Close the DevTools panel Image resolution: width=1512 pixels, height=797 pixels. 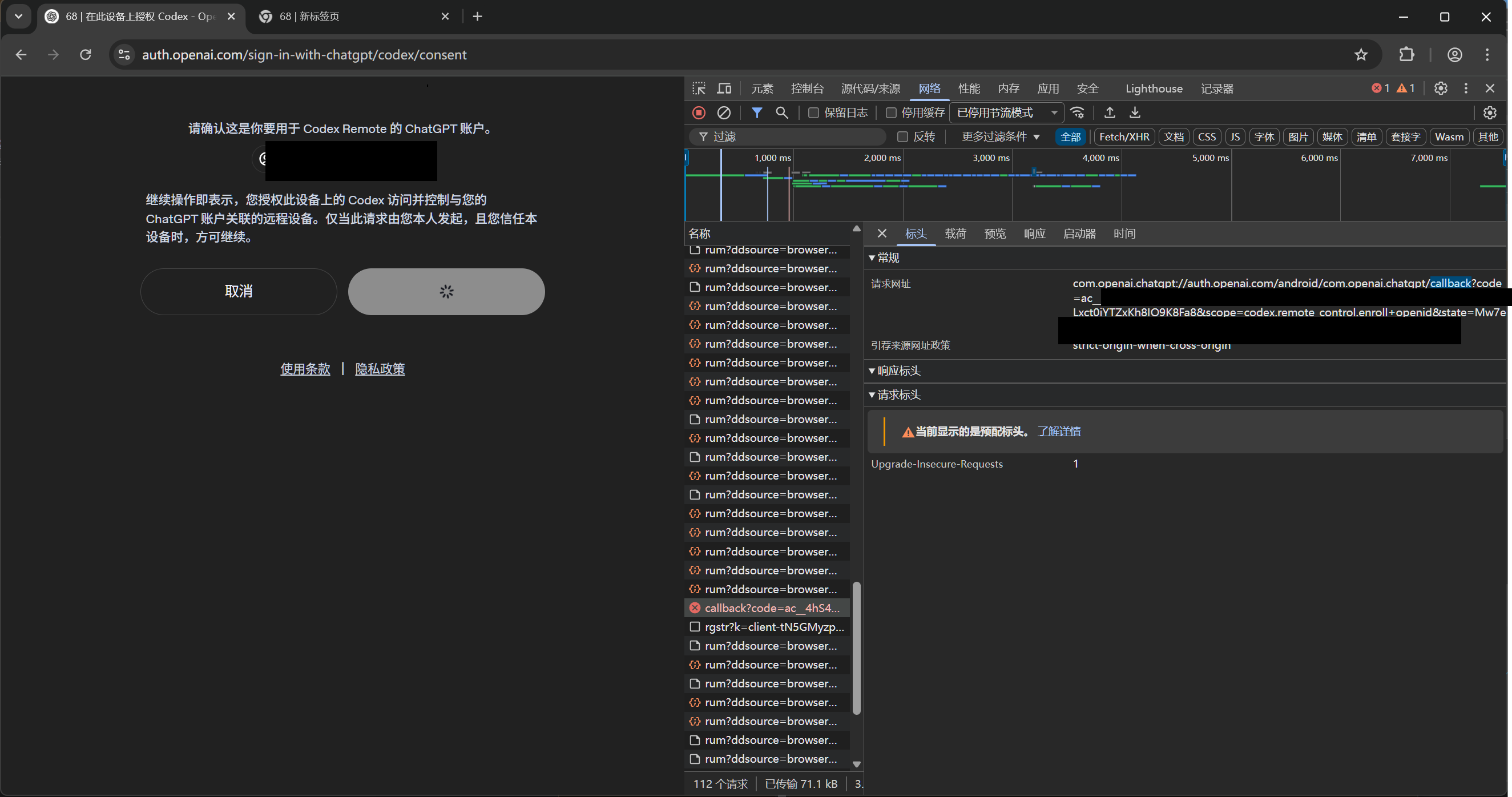[1490, 88]
